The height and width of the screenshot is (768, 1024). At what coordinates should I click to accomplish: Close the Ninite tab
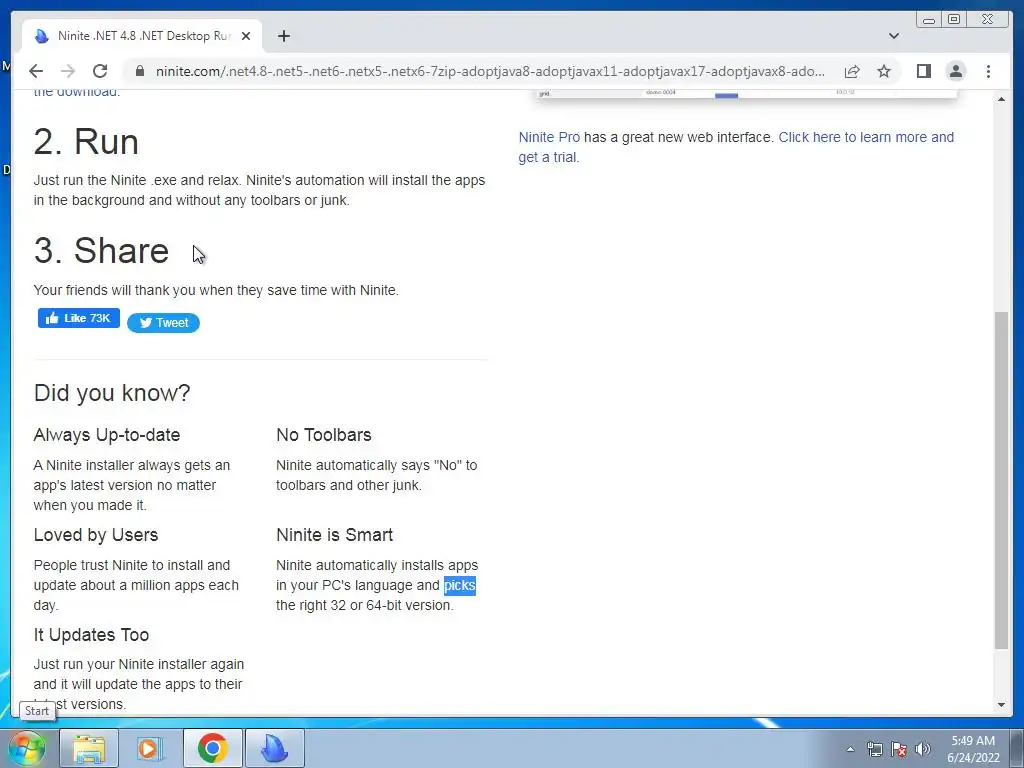click(x=246, y=36)
